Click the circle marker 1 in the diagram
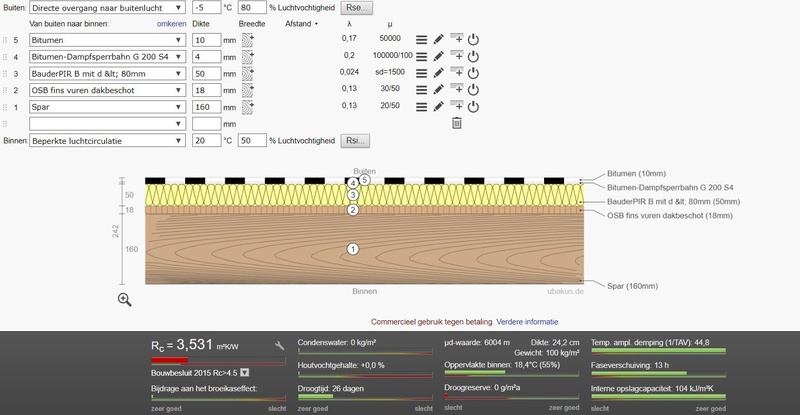Screen dimensions: 800x415 pos(353,249)
